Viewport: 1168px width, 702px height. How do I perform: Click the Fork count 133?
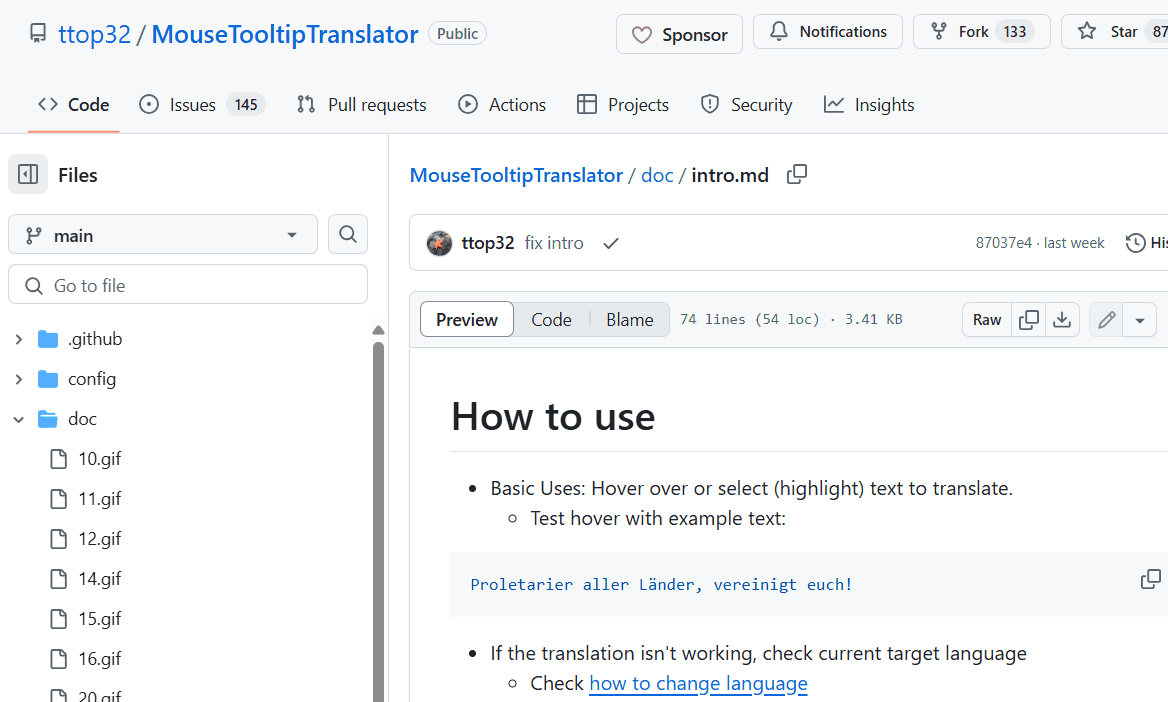[x=1015, y=31]
